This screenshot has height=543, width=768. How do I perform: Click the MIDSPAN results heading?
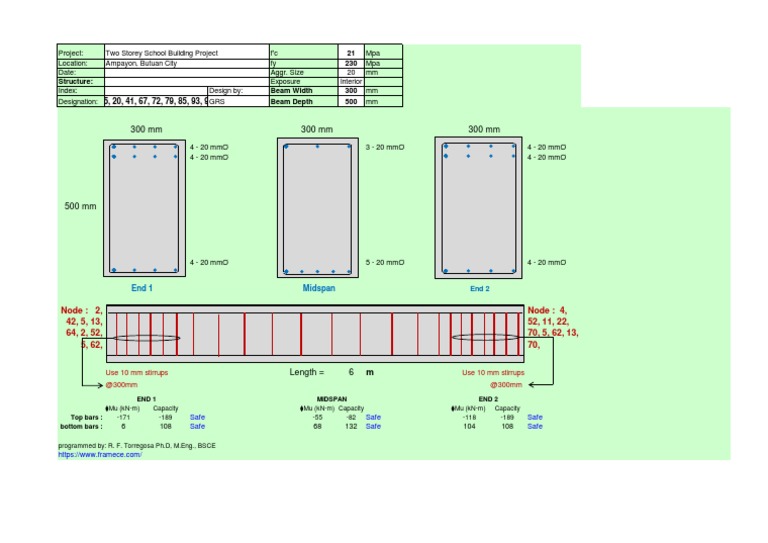332,399
